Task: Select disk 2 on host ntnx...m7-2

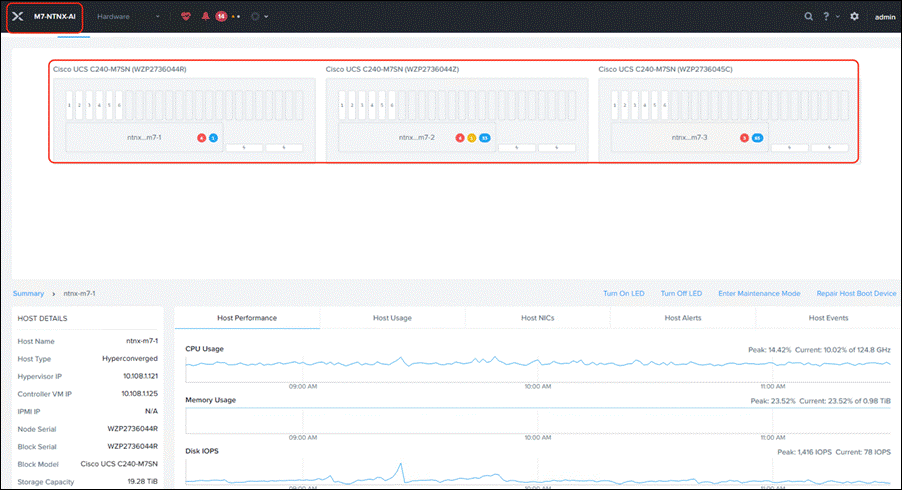Action: 352,105
